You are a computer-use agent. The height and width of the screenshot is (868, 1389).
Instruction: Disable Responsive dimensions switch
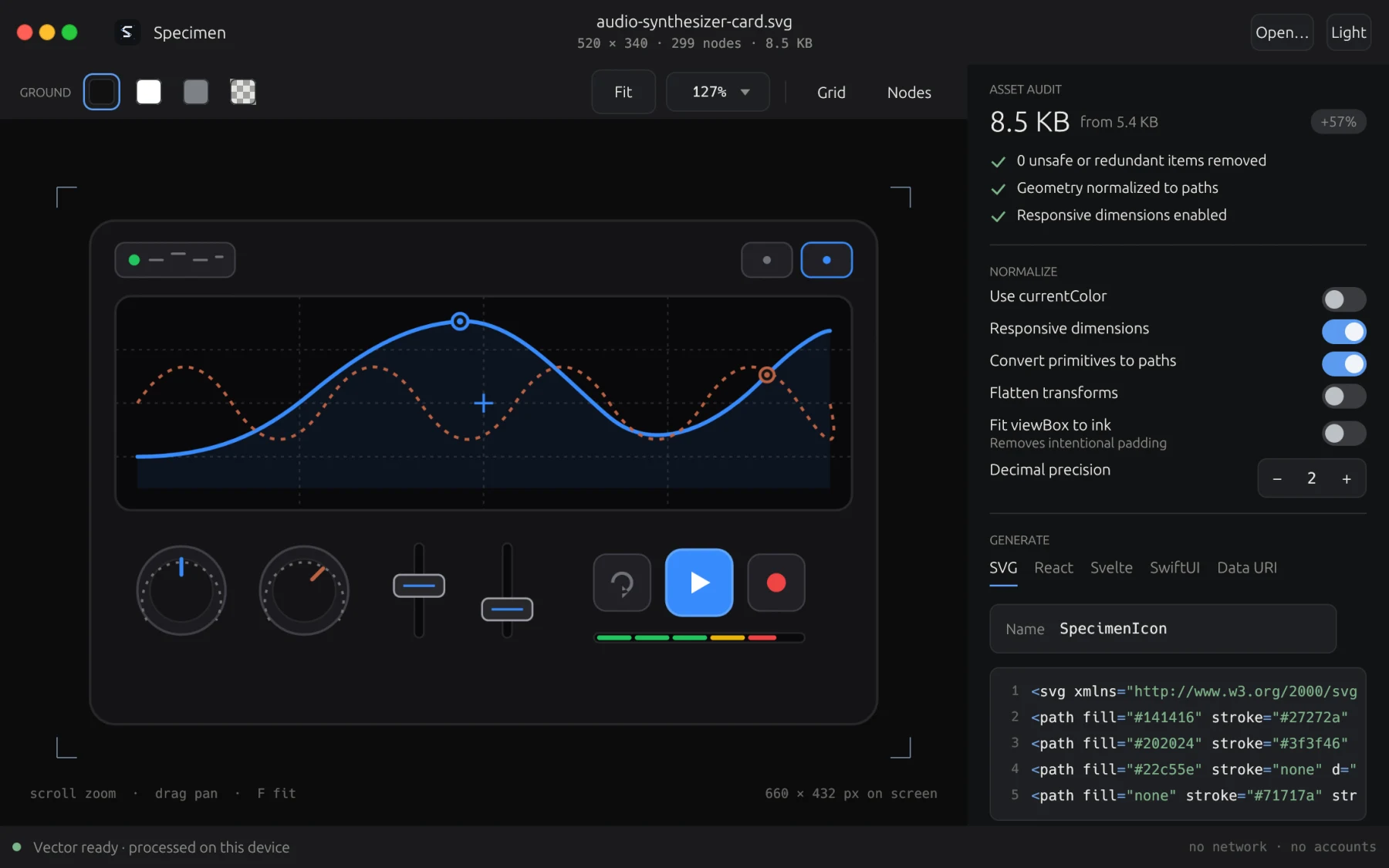tap(1343, 332)
